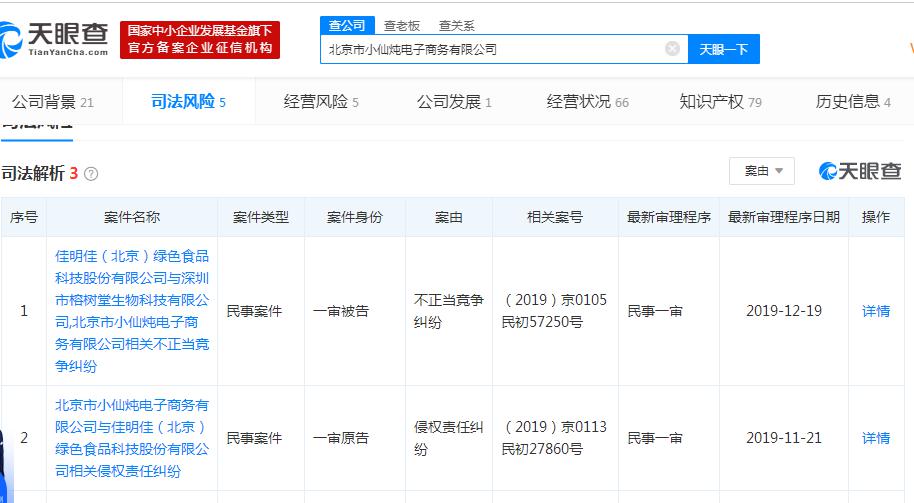Click the 司法解析 section heading
The height and width of the screenshot is (503, 914).
[x=33, y=173]
